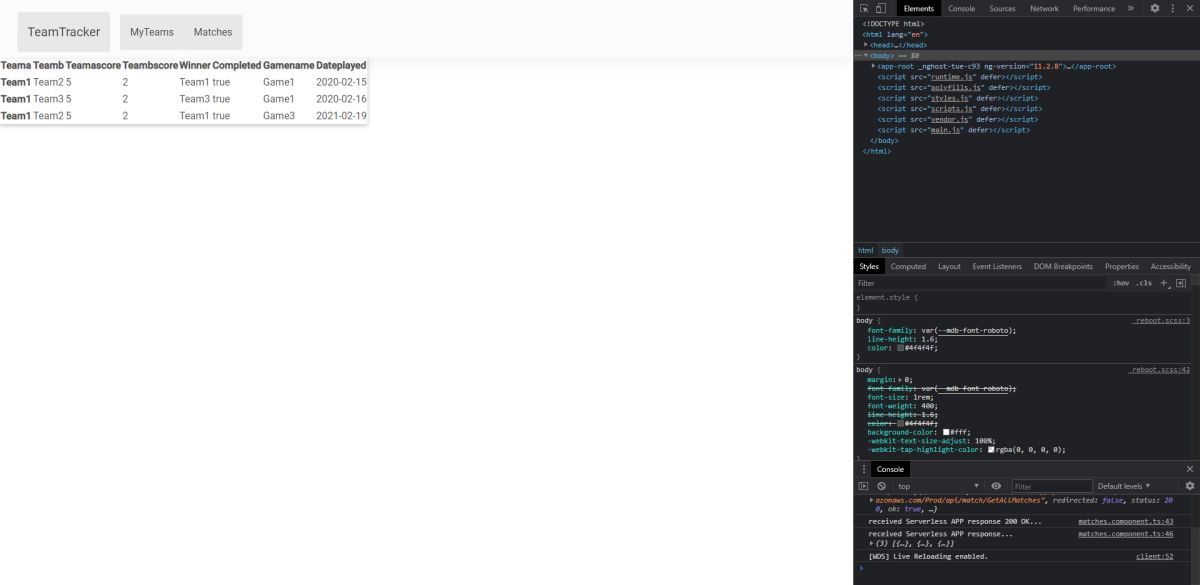Image resolution: width=1200 pixels, height=585 pixels.
Task: Toggle .cls element classes panel
Action: pyautogui.click(x=1144, y=283)
